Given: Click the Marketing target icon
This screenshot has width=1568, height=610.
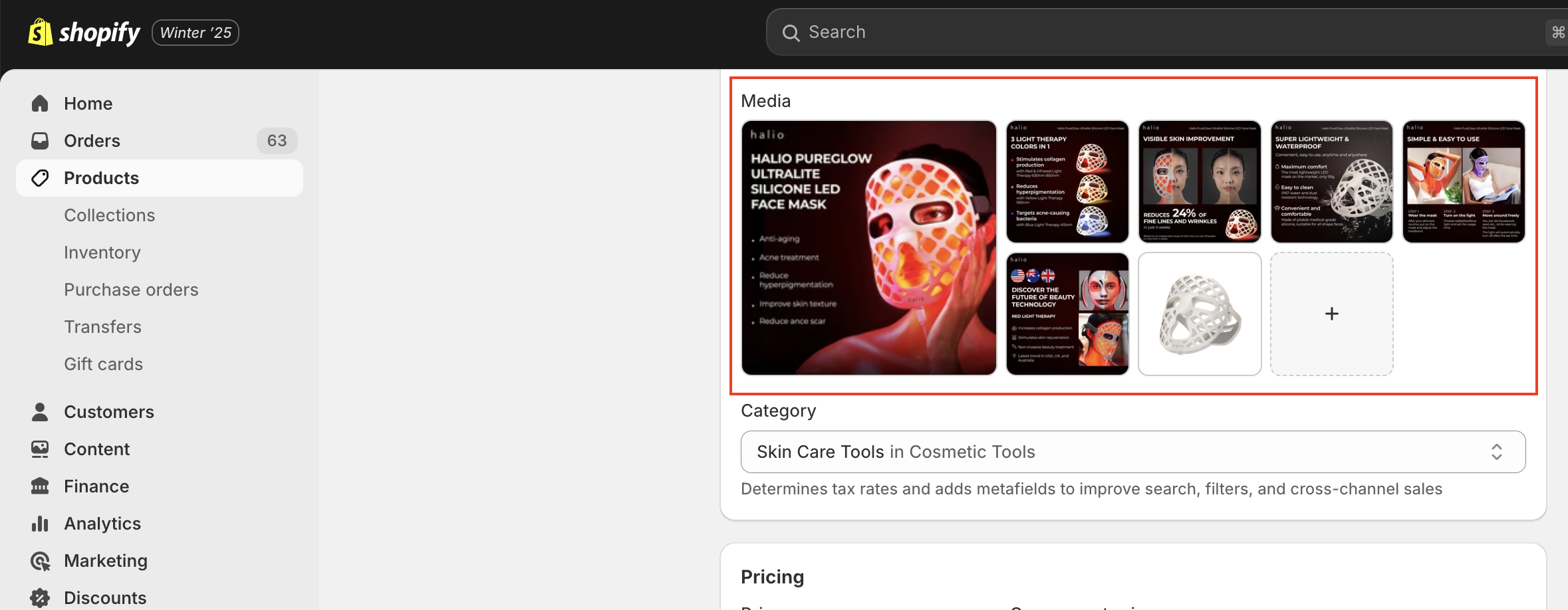Looking at the screenshot, I should click(x=40, y=561).
